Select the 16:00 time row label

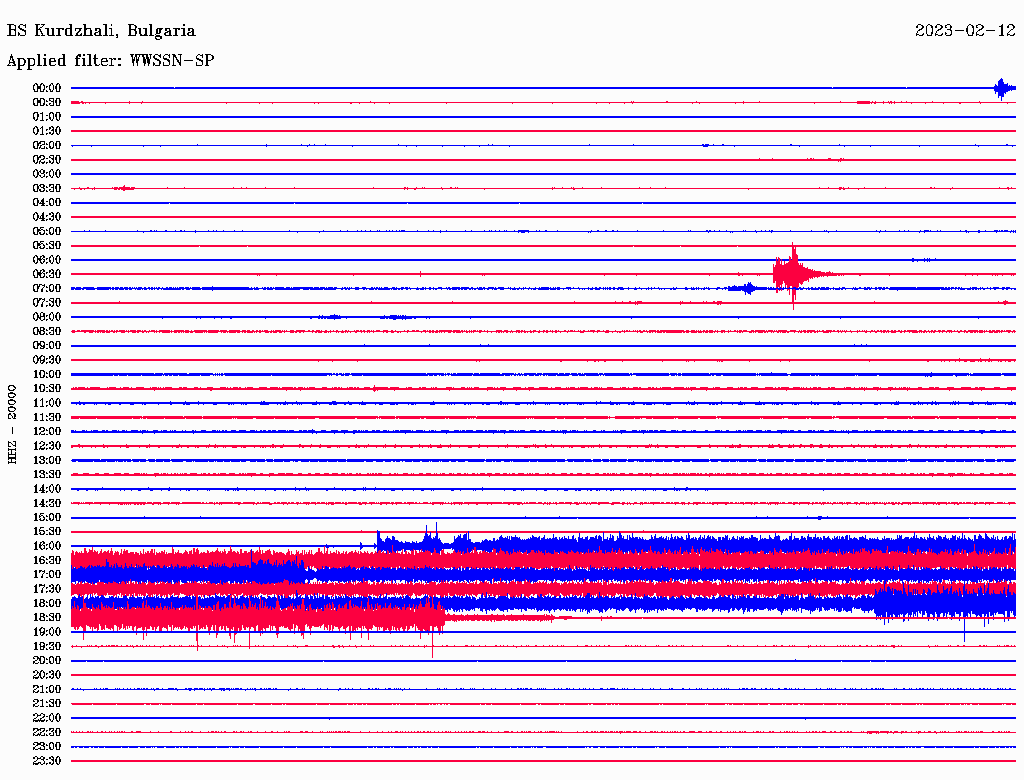[x=47, y=545]
